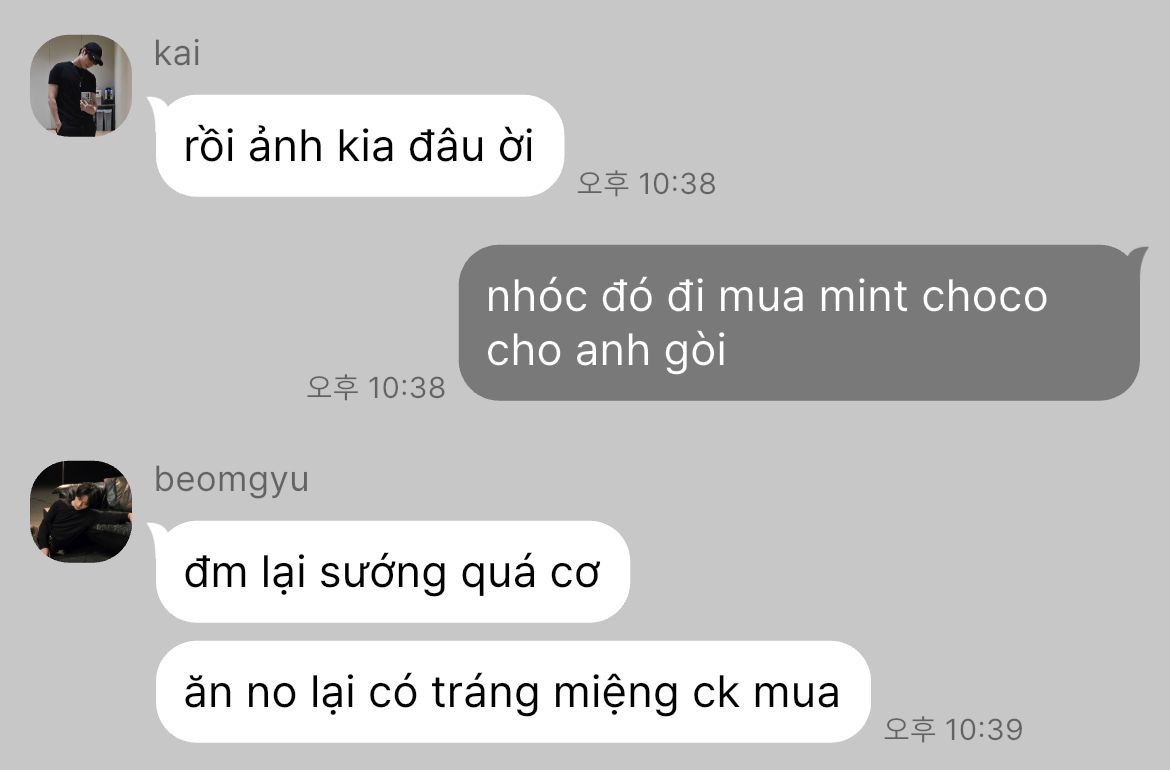Click the text "cho anh gòi" in the gray bubble
Viewport: 1170px width, 770px height.
tap(606, 351)
